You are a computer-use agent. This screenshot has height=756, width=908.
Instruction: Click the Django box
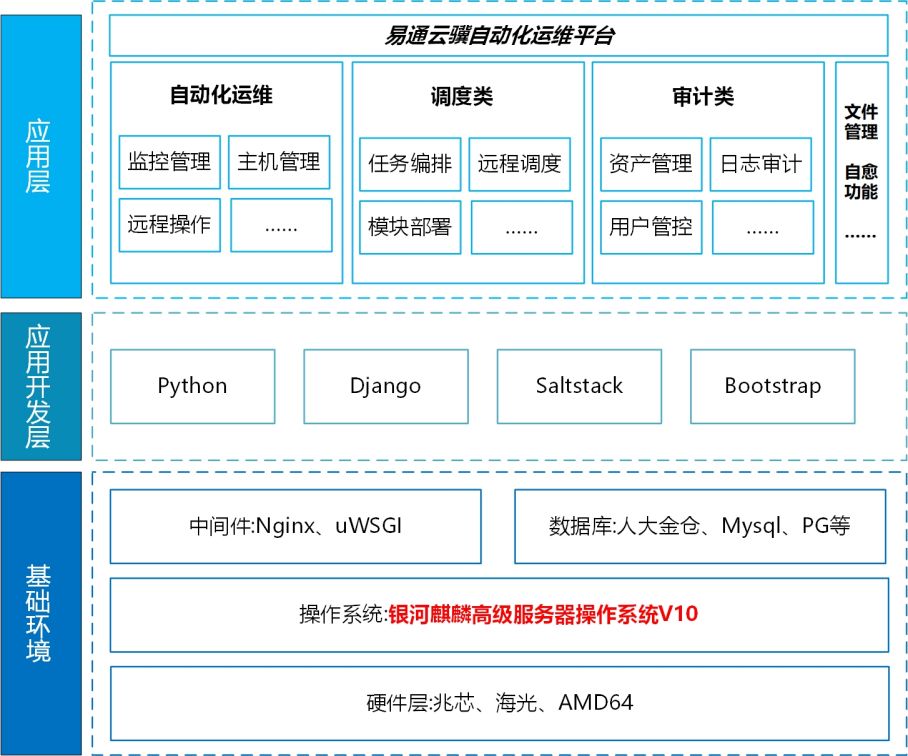tap(386, 387)
